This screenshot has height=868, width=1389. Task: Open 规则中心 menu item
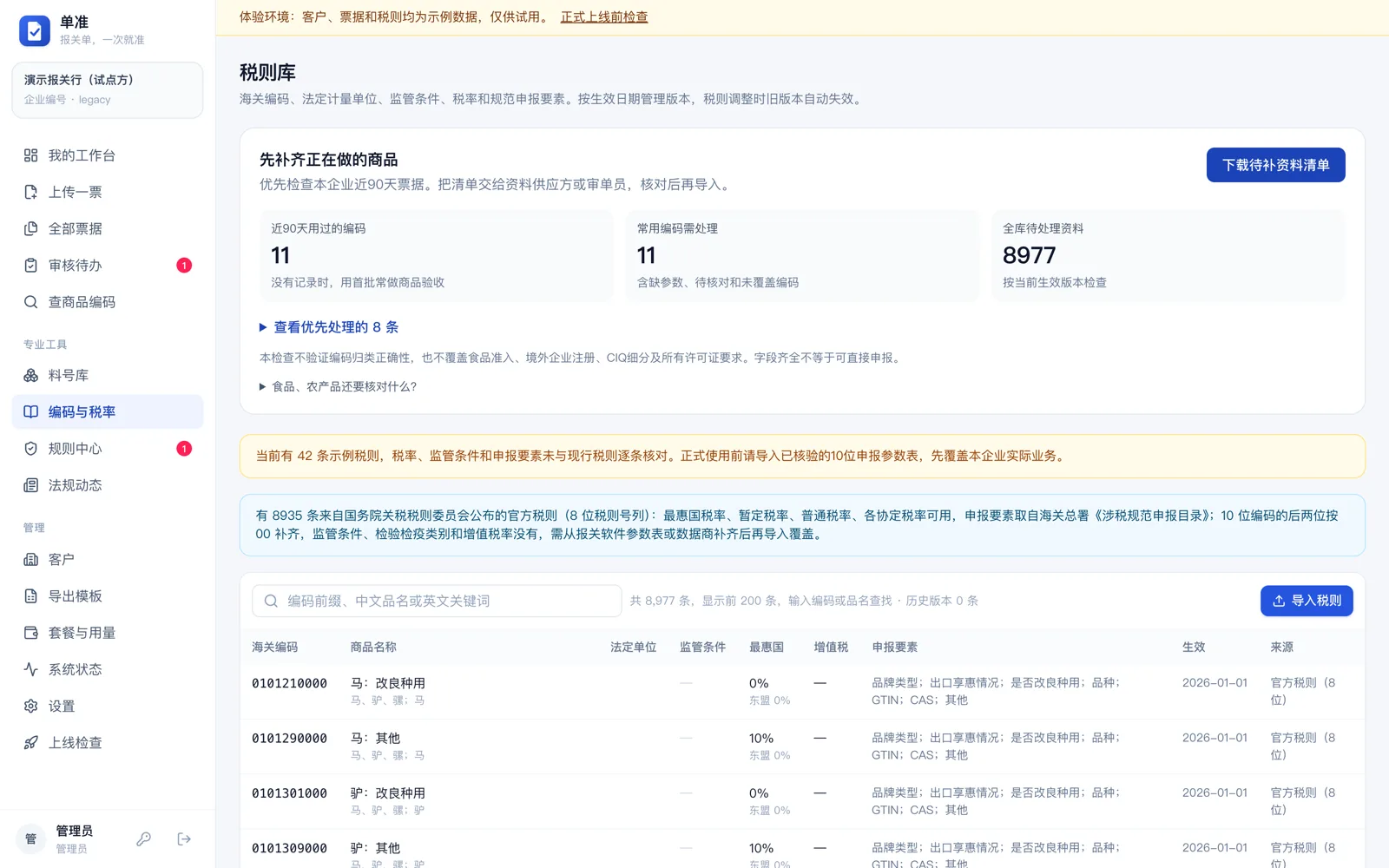click(x=108, y=449)
